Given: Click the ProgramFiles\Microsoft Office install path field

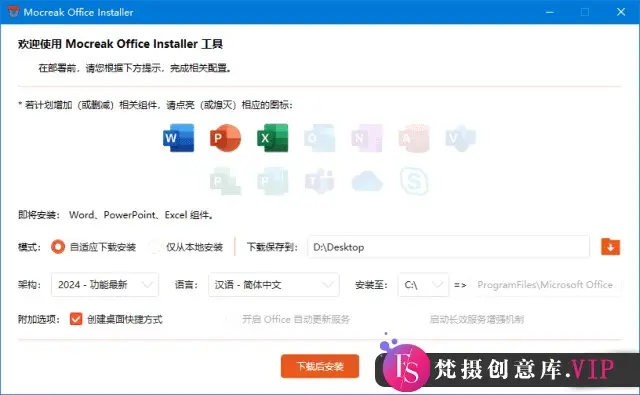Looking at the screenshot, I should point(546,284).
